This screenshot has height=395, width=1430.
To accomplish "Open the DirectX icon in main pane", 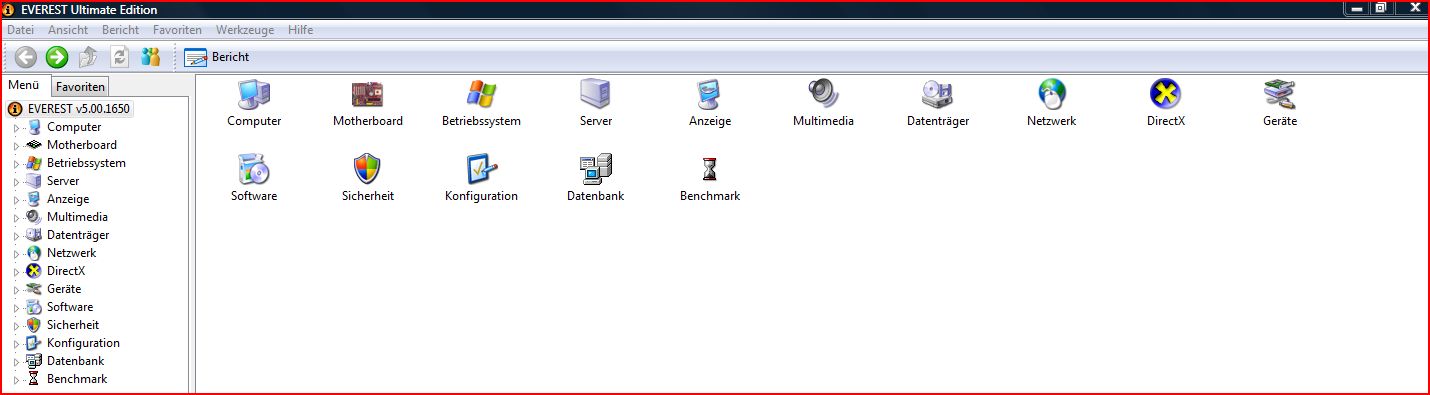I will [1166, 94].
